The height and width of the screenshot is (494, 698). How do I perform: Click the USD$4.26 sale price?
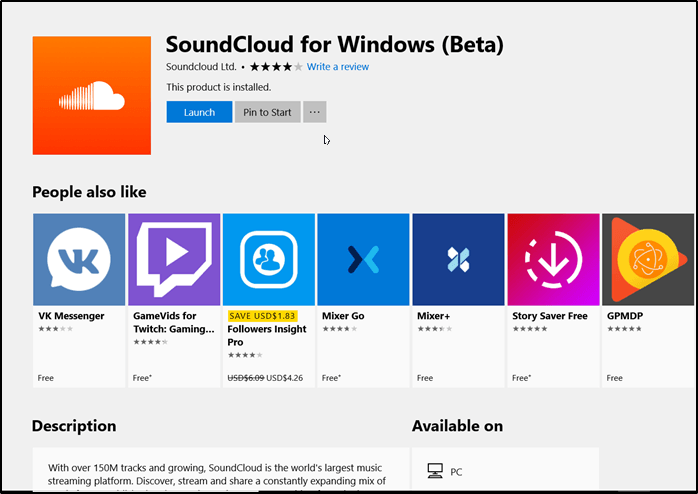click(284, 378)
